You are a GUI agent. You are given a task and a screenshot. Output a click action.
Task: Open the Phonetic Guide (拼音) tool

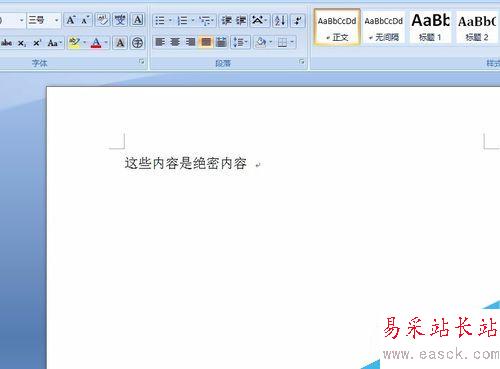coord(120,20)
